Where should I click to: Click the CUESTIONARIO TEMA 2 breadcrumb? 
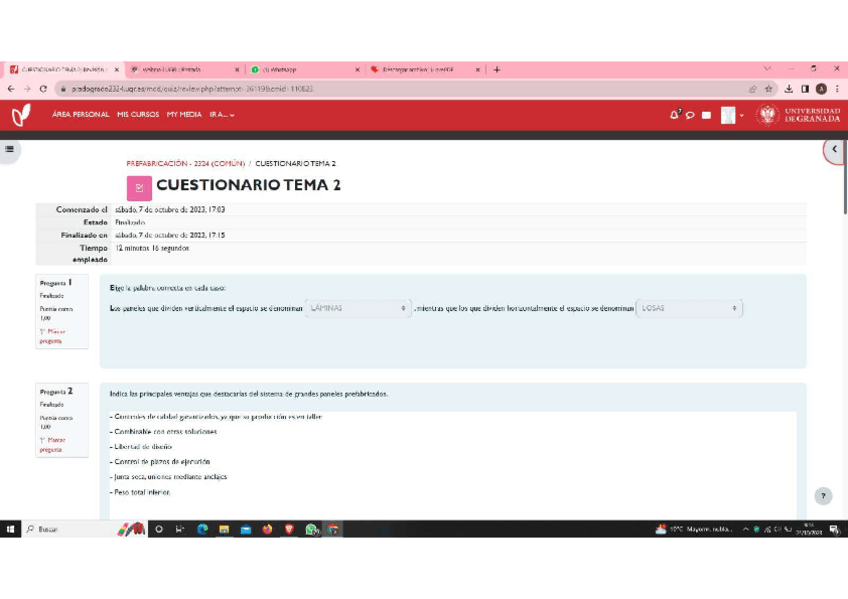pyautogui.click(x=295, y=163)
